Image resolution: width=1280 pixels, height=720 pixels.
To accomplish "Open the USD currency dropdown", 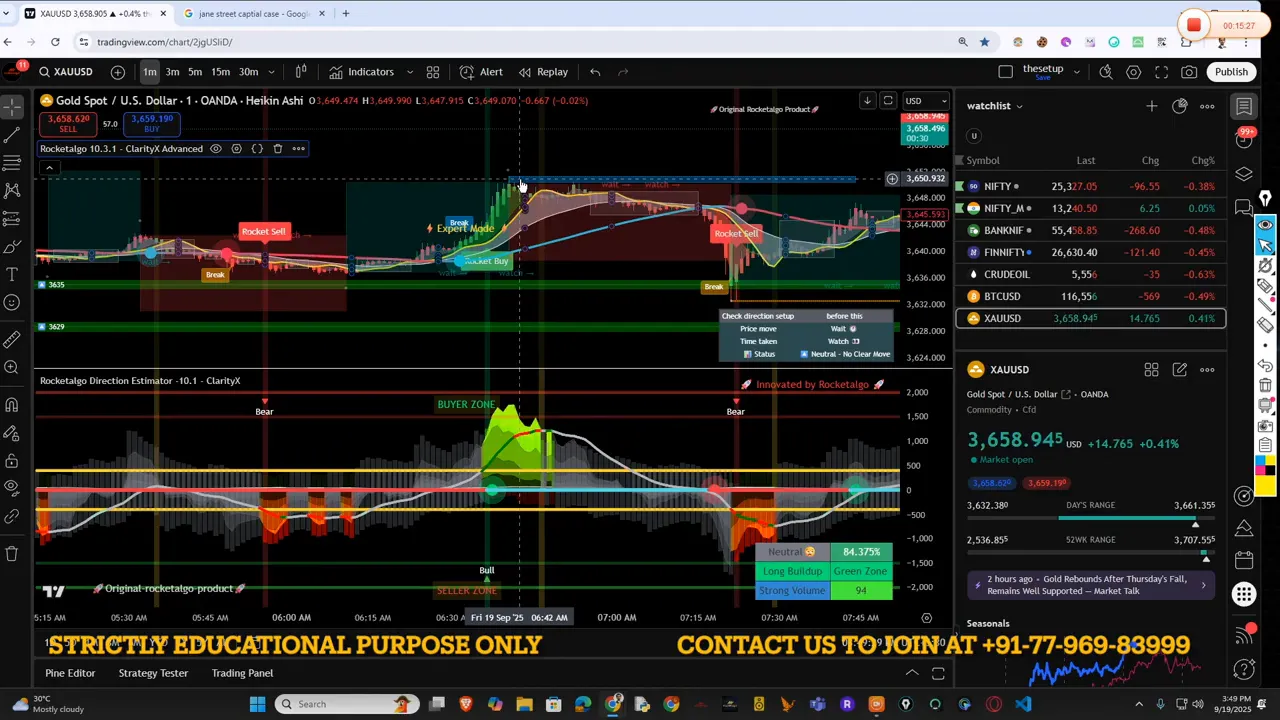I will [x=924, y=101].
